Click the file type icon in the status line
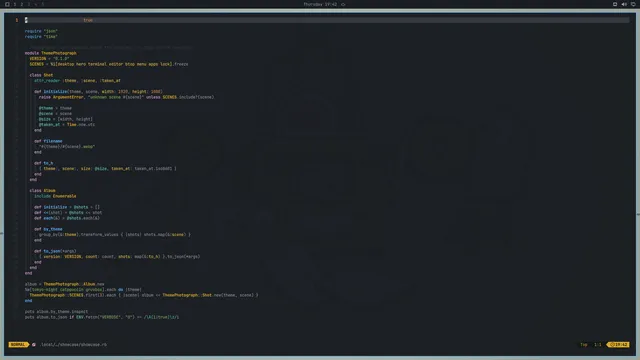Viewport: 640px width, 360px height. coord(34,344)
